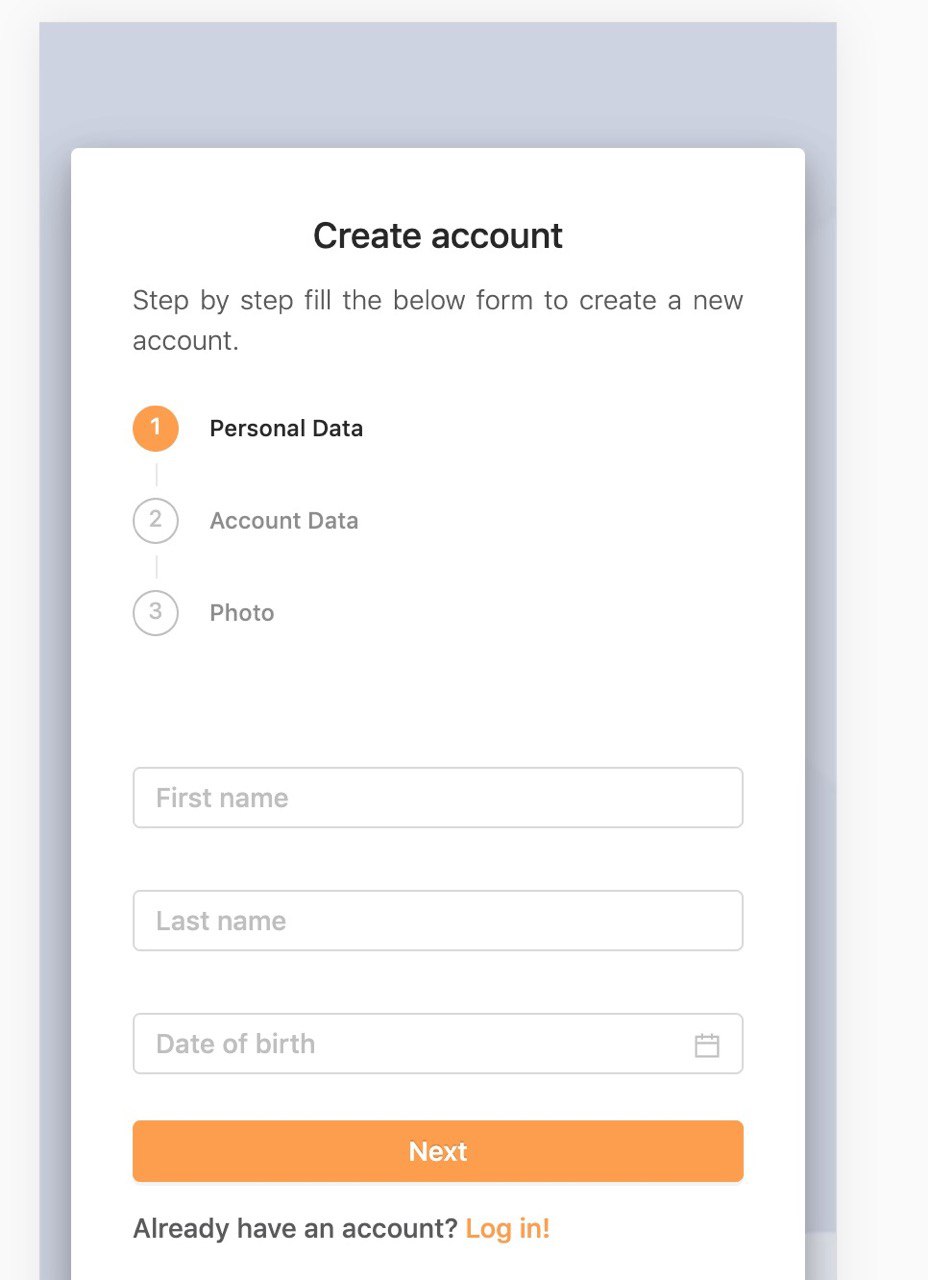Viewport: 928px width, 1280px height.
Task: Click the "Date of birth" placeholder text
Action: (236, 1044)
